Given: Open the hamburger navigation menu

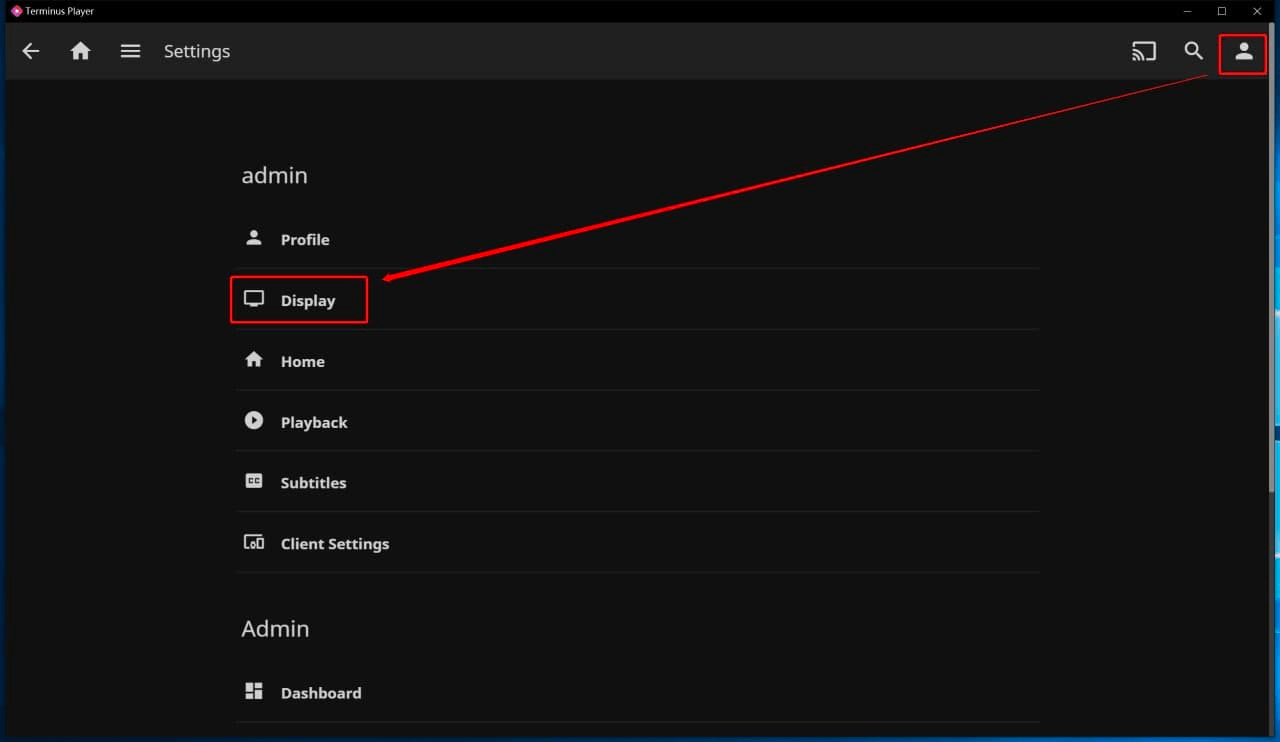Looking at the screenshot, I should [x=130, y=51].
